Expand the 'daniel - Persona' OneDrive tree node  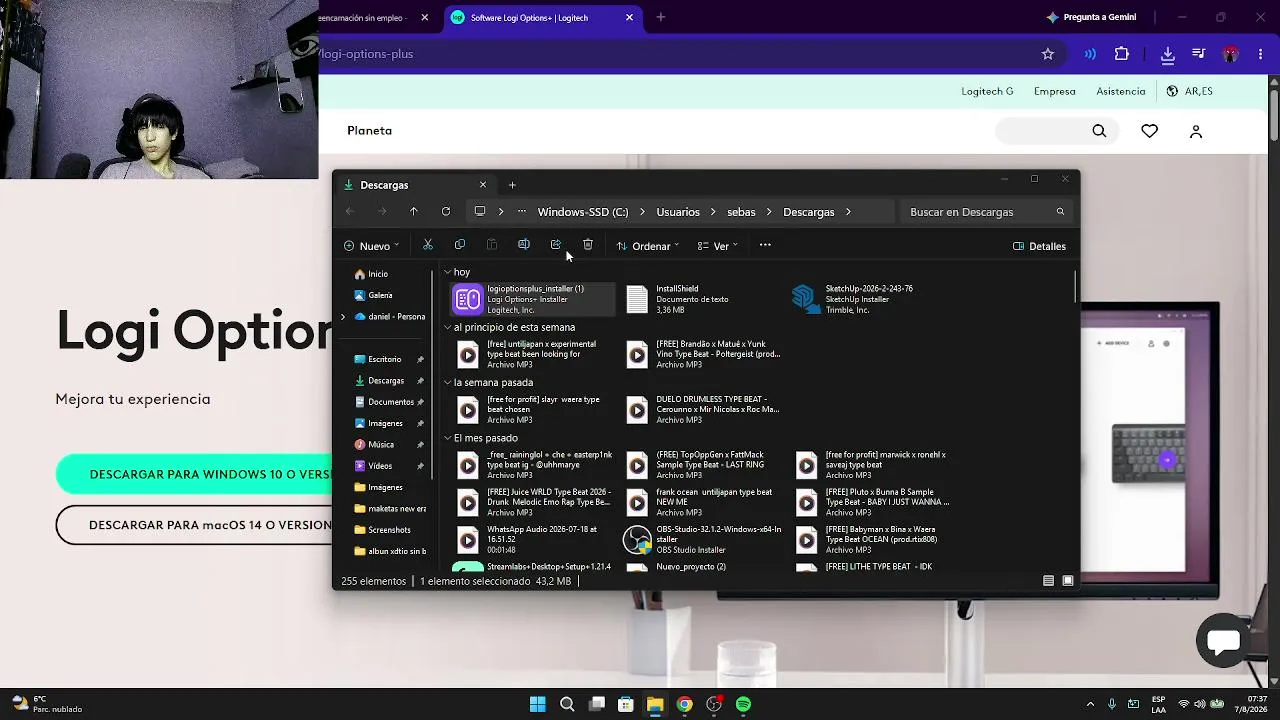click(x=343, y=317)
